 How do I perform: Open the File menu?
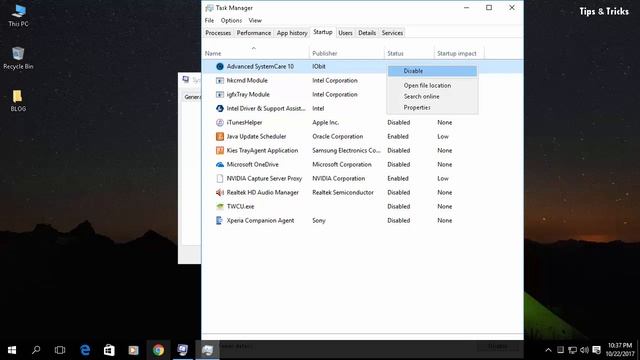tap(209, 20)
